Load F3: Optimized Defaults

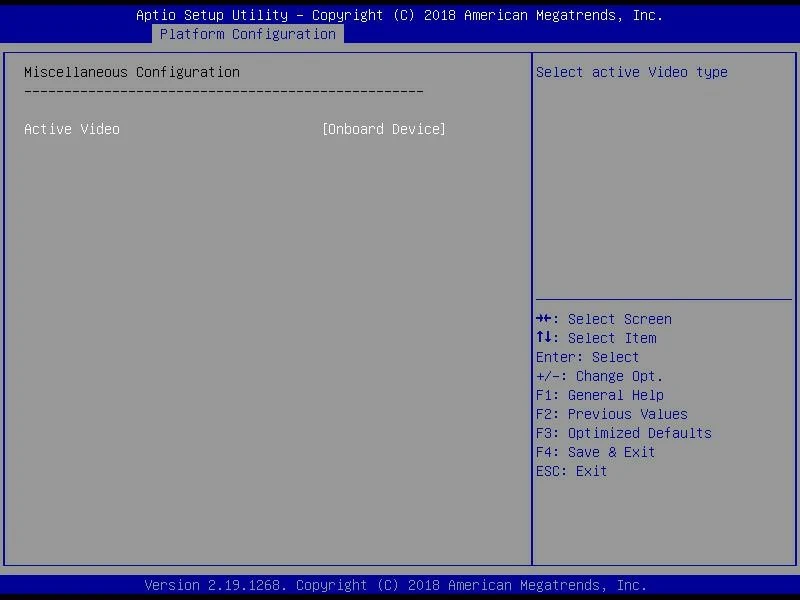coord(623,433)
